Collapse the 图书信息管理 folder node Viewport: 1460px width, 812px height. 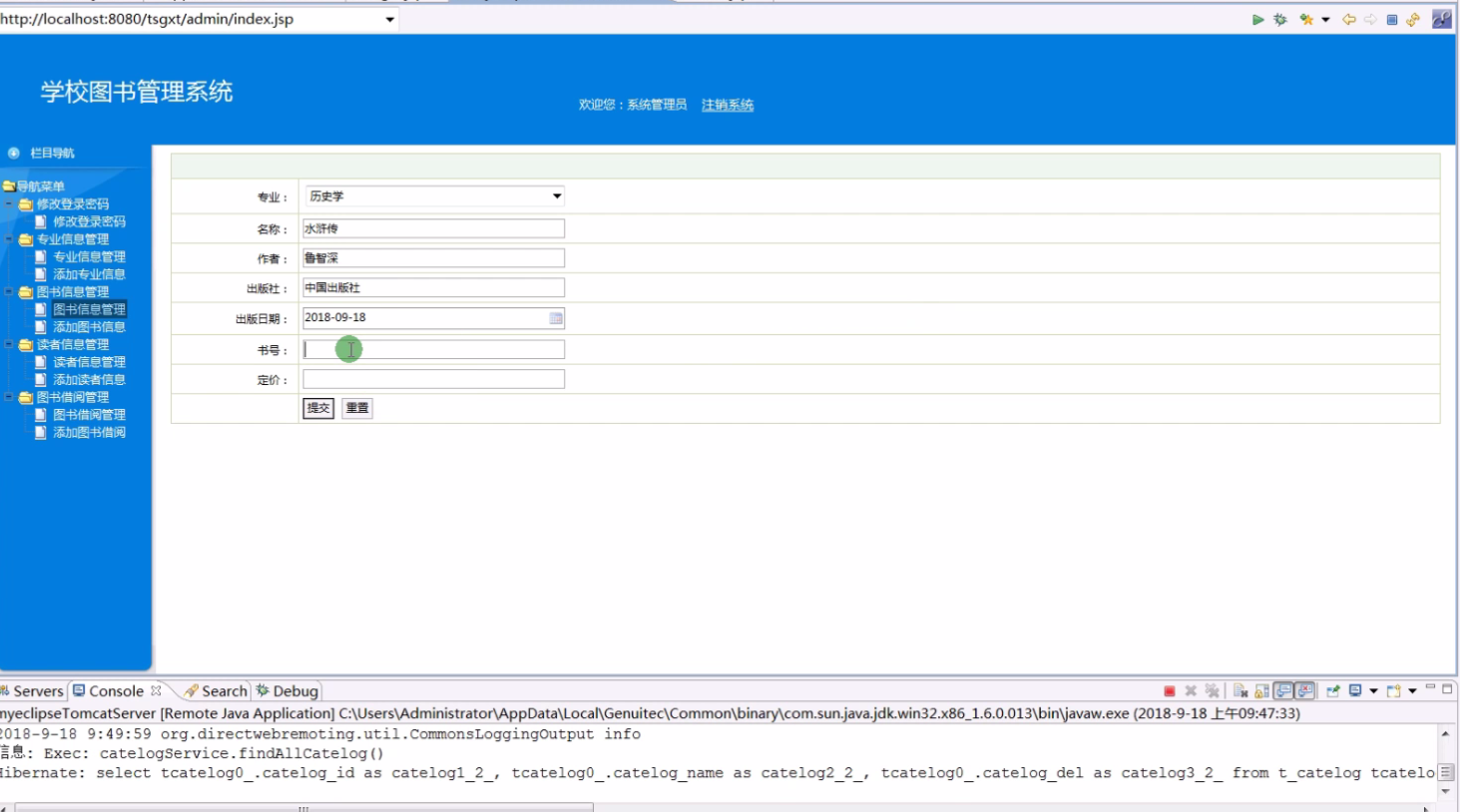point(9,292)
